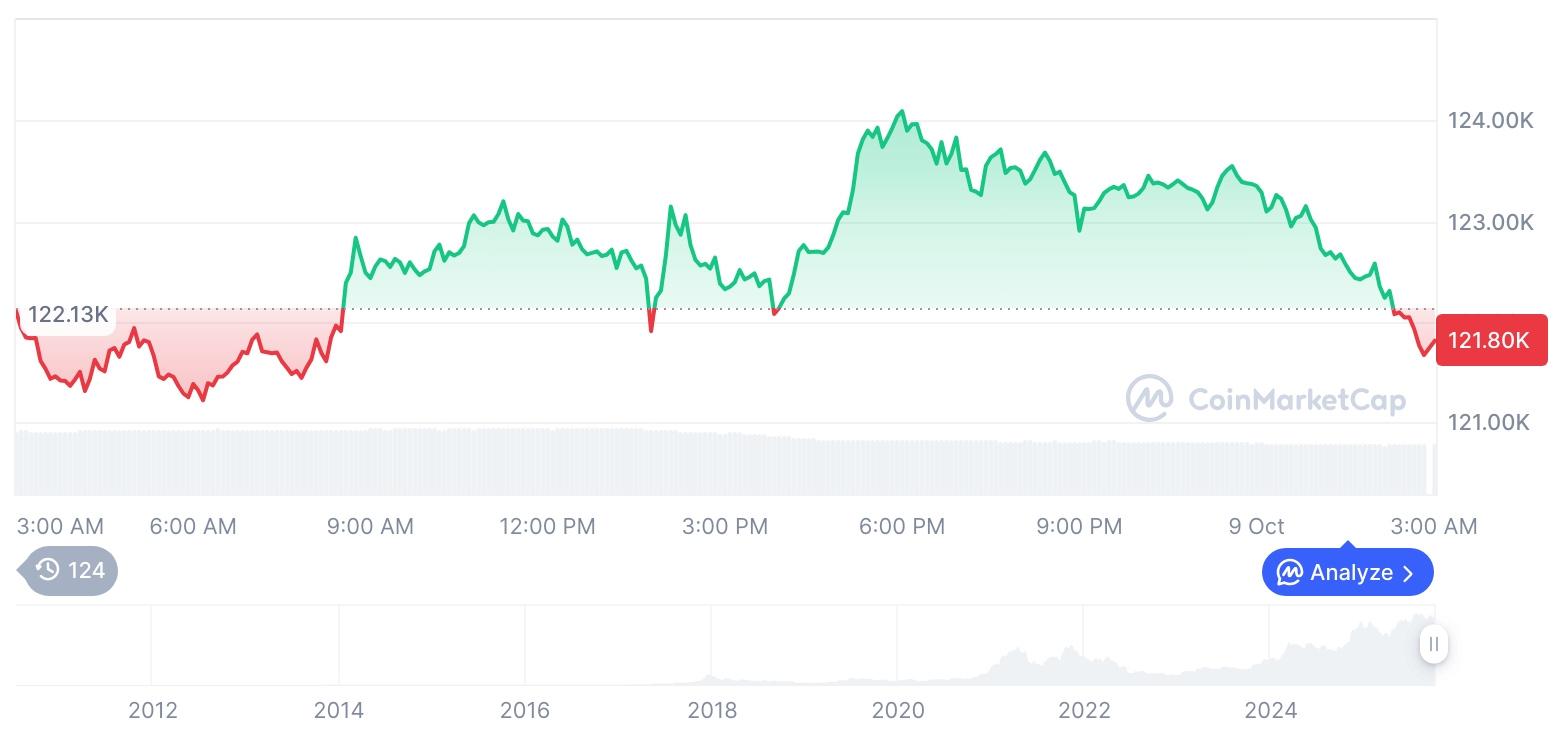The height and width of the screenshot is (732, 1566).
Task: Click the 2022 mark in the navigator timeline
Action: point(1084,711)
